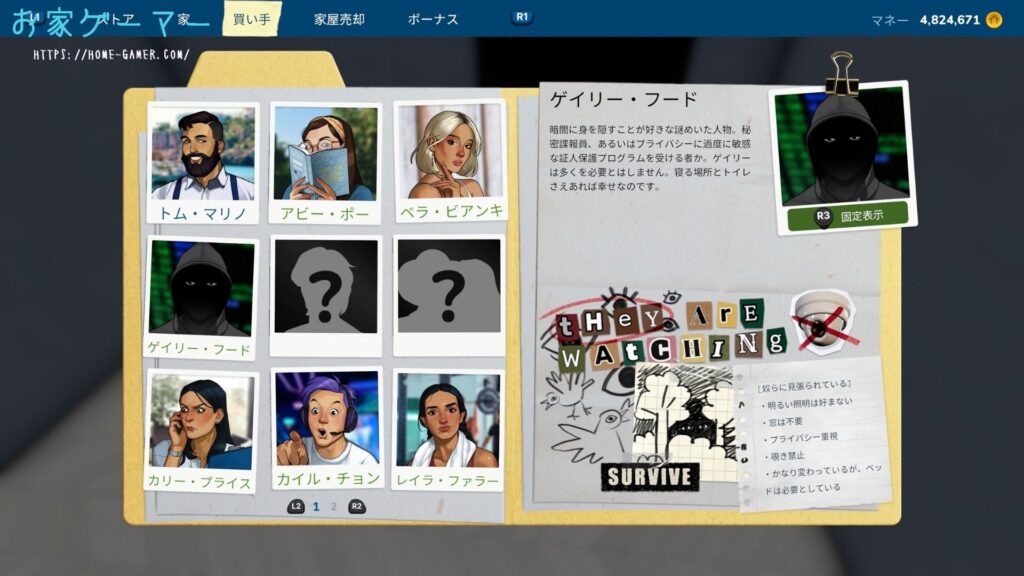The image size is (1024, 576).
Task: Click the note line 明るい照明は好まない
Action: click(x=808, y=404)
